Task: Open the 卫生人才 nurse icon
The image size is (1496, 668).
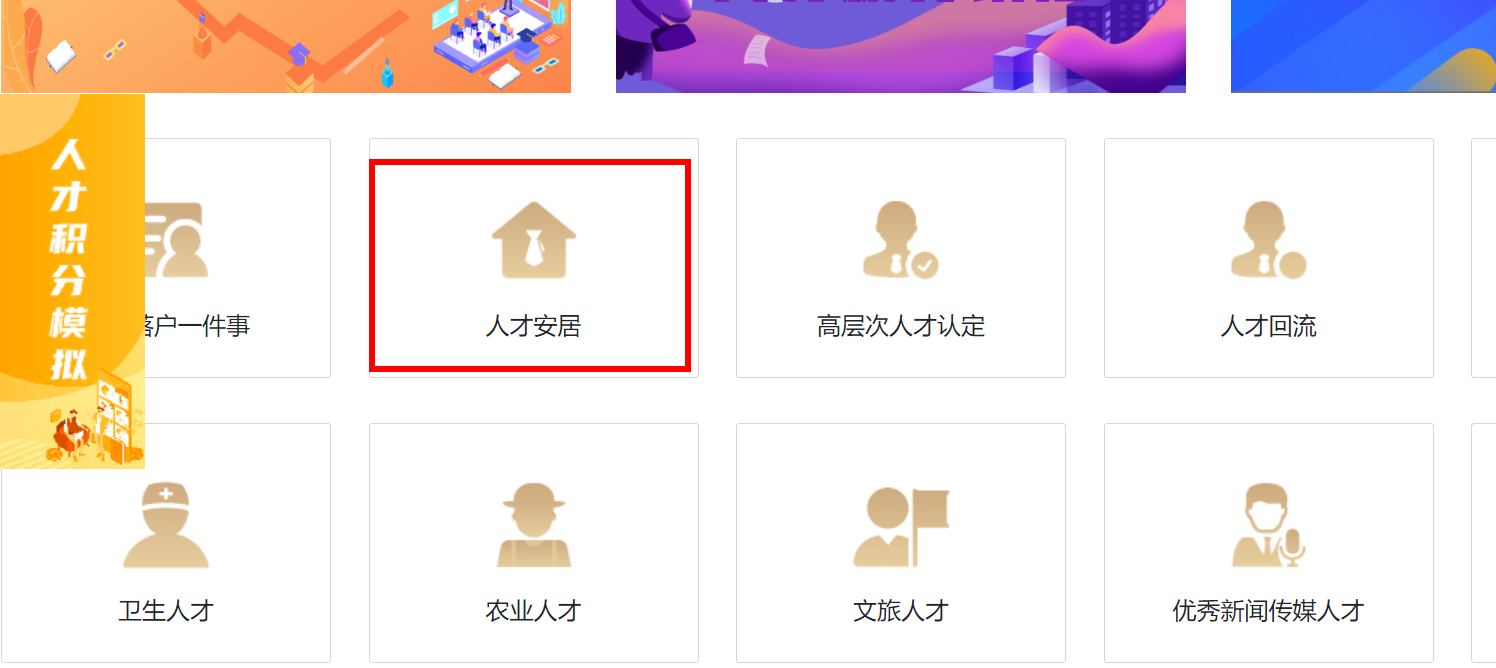Action: pos(166,525)
